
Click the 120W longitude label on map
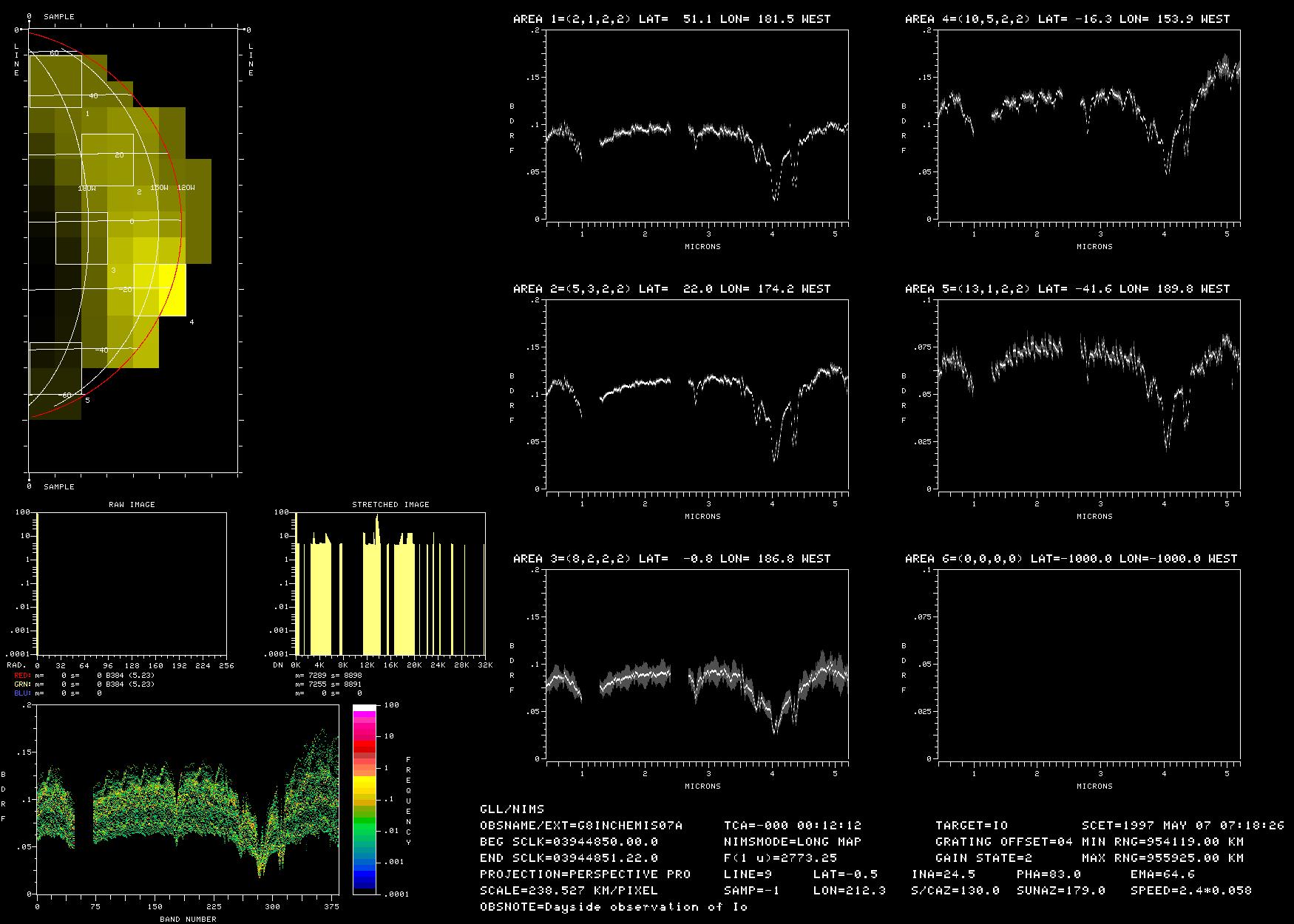186,188
